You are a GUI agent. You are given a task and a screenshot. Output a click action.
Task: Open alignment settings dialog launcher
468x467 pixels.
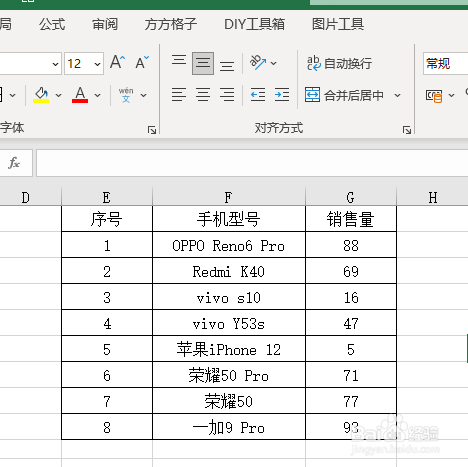[407, 130]
